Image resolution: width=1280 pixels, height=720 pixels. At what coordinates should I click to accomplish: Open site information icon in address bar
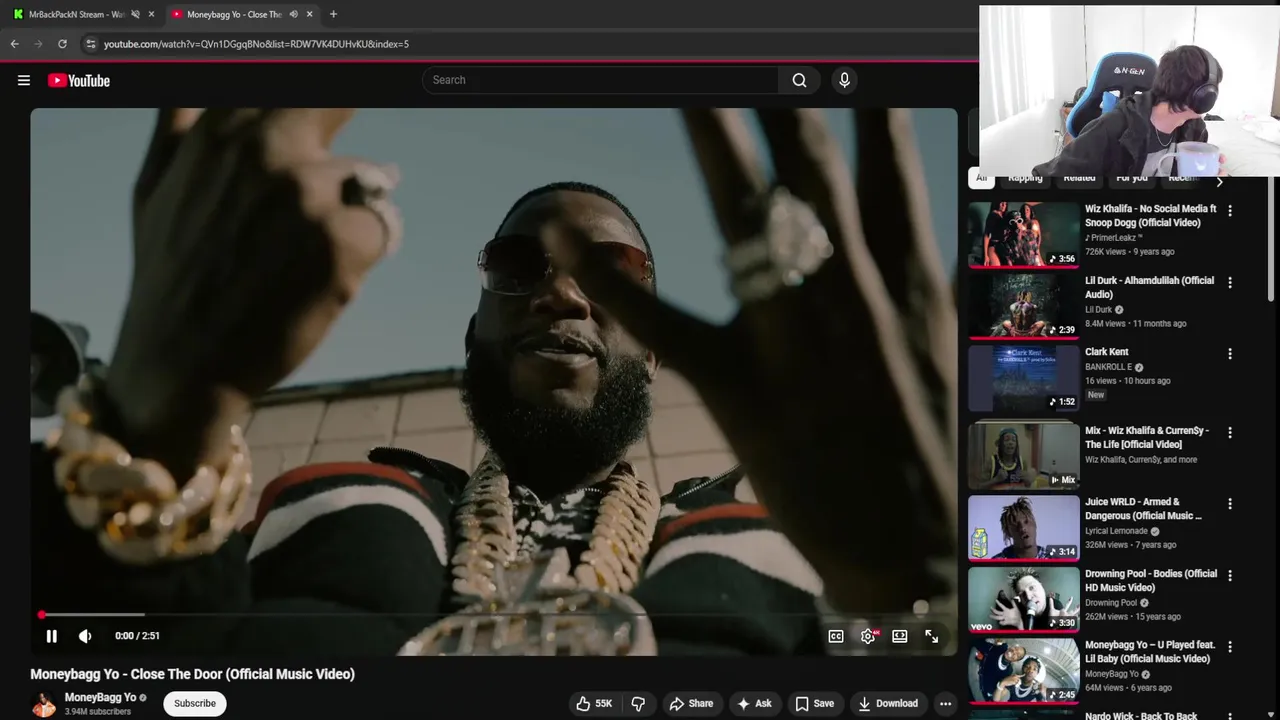click(x=91, y=44)
